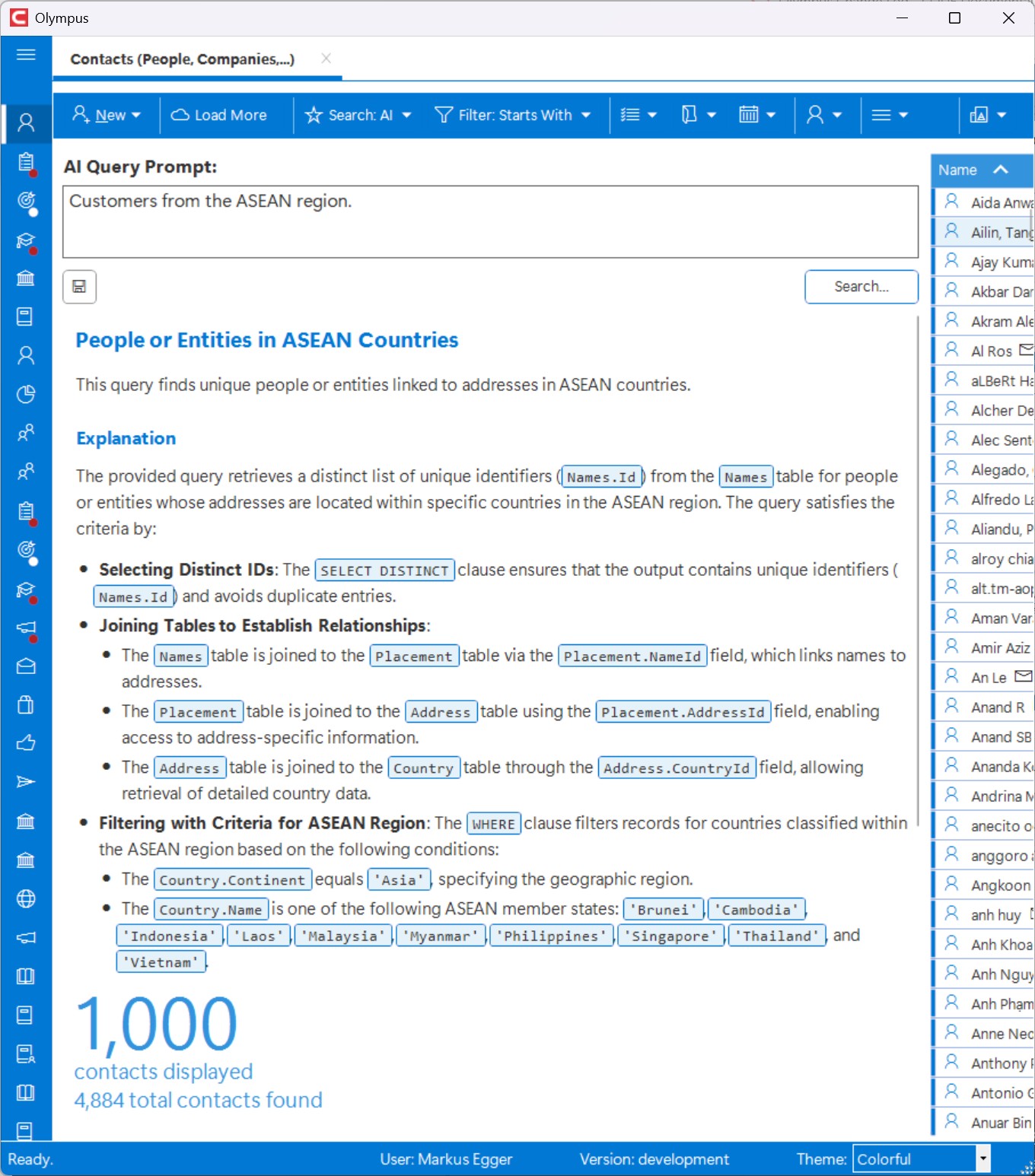The width and height of the screenshot is (1035, 1176).
Task: Open the three-lines menu dropdown in toolbar
Action: (x=890, y=115)
